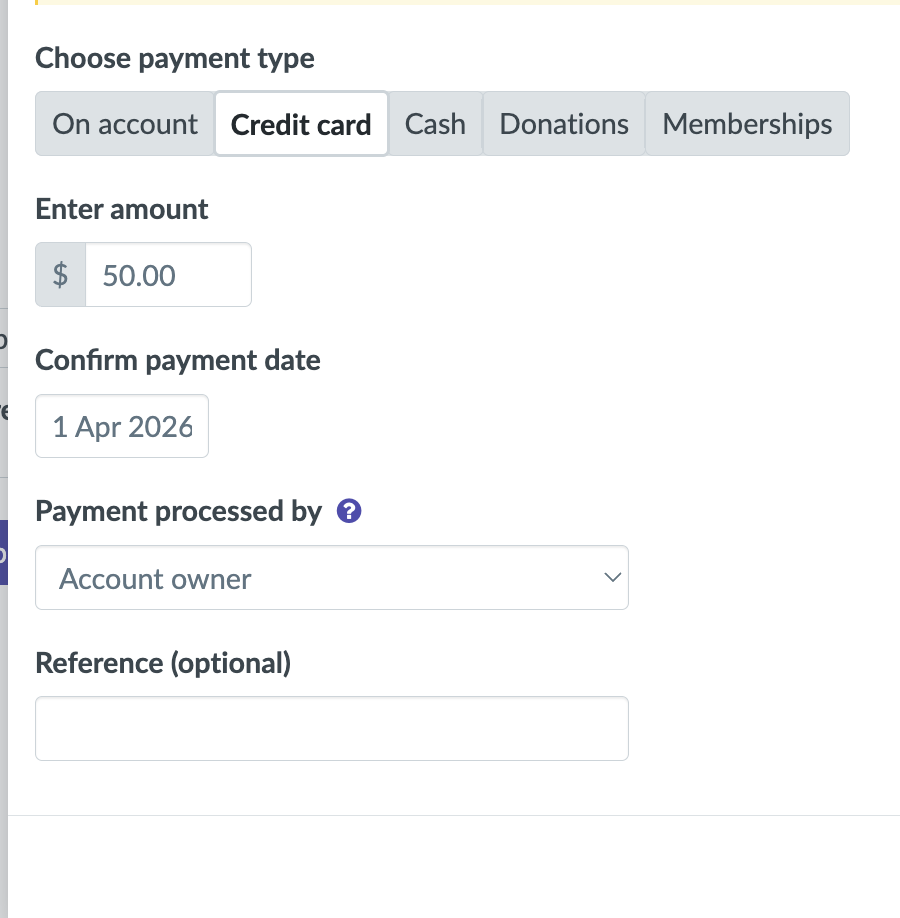
Task: Focus the 50.00 amount field
Action: click(167, 275)
